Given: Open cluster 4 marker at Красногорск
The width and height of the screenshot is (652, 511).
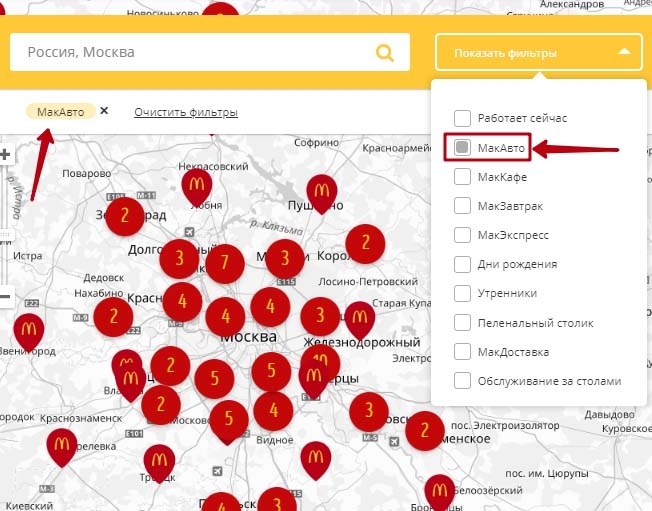Looking at the screenshot, I should coord(182,302).
